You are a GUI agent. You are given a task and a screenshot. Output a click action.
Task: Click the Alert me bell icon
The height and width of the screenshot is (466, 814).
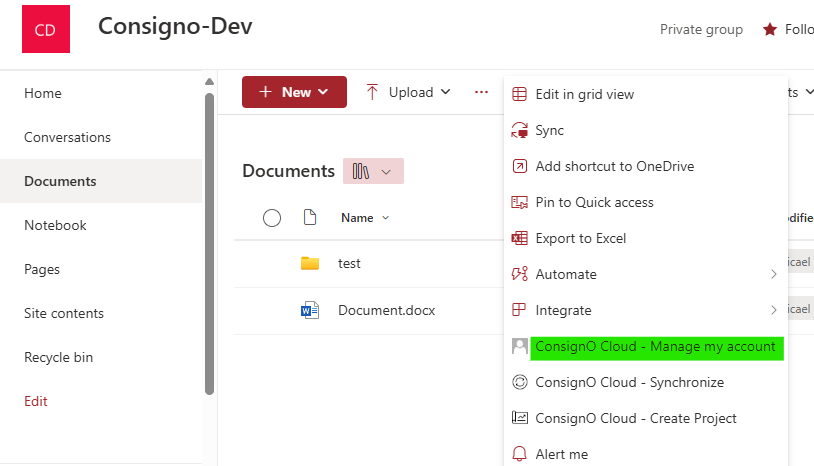click(x=519, y=454)
